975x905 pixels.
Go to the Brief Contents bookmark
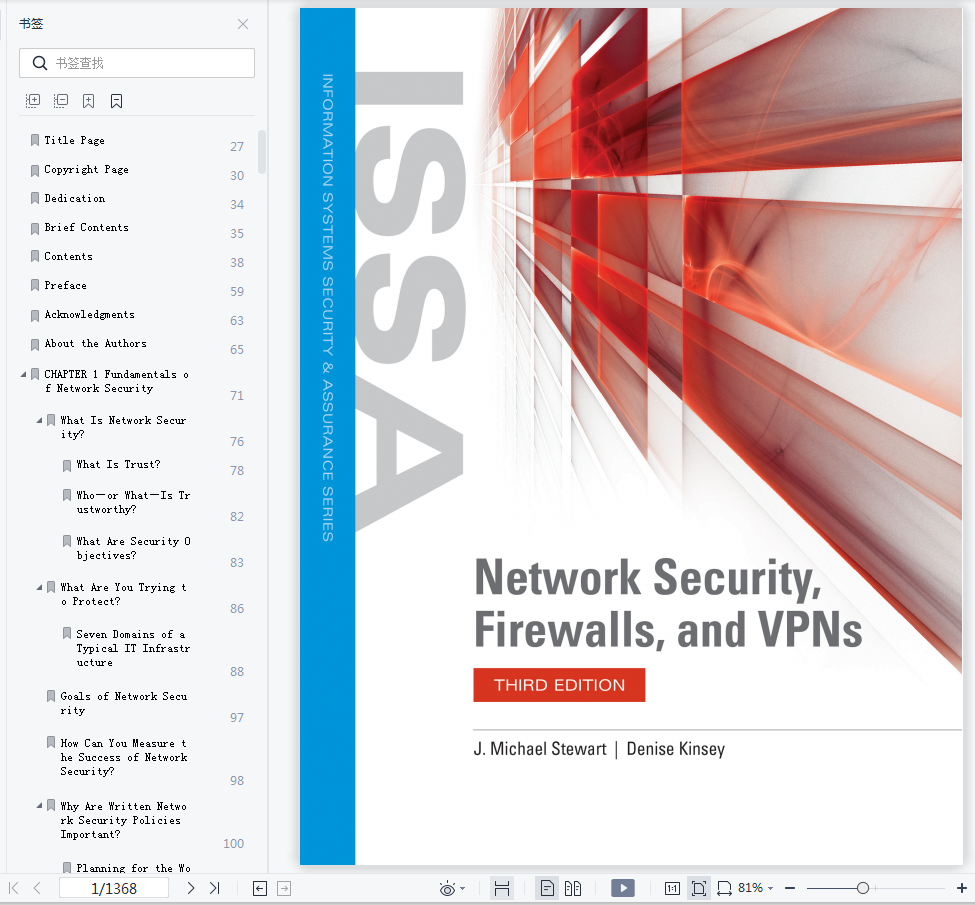point(86,227)
